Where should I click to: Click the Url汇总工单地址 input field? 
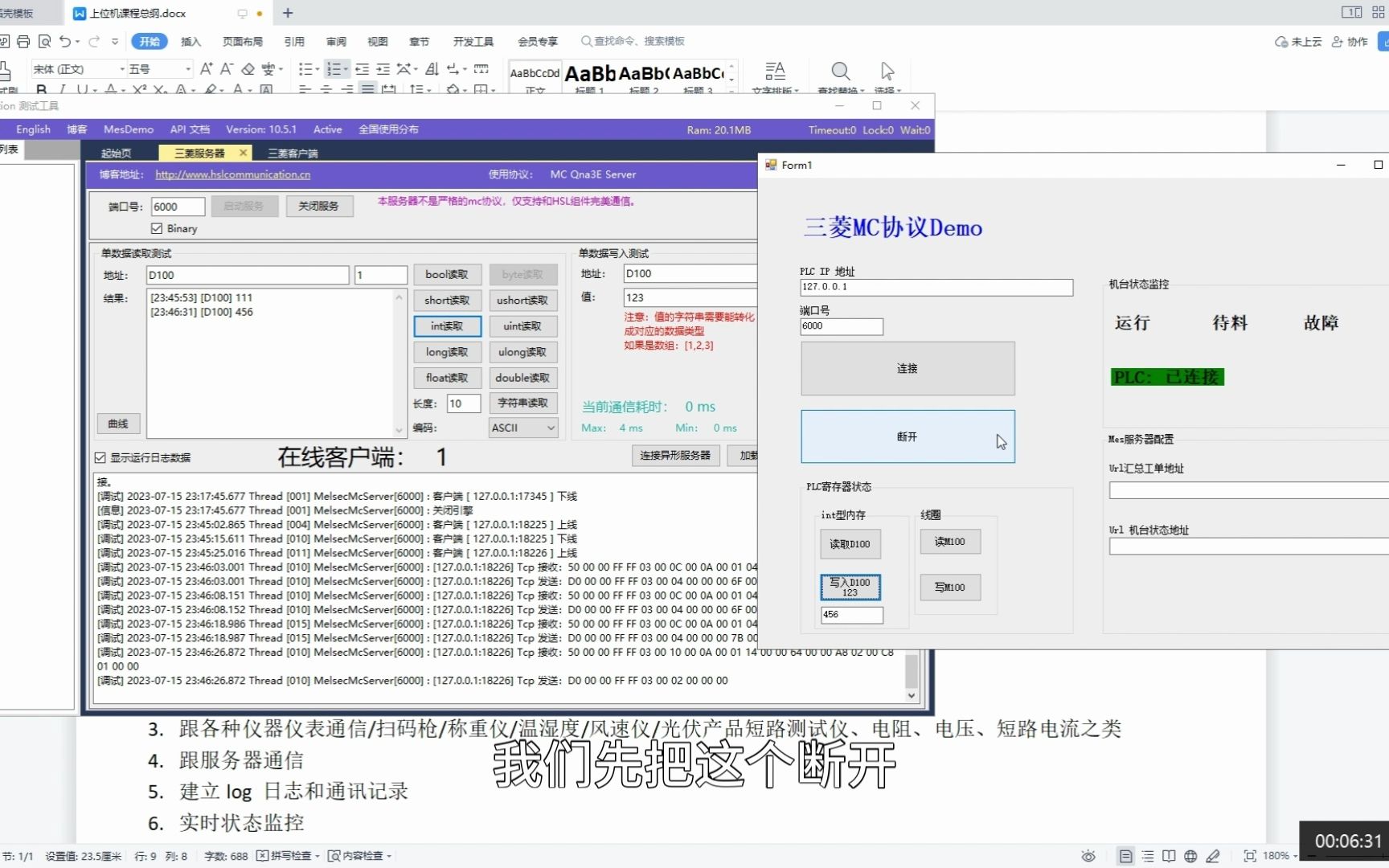coord(1249,490)
